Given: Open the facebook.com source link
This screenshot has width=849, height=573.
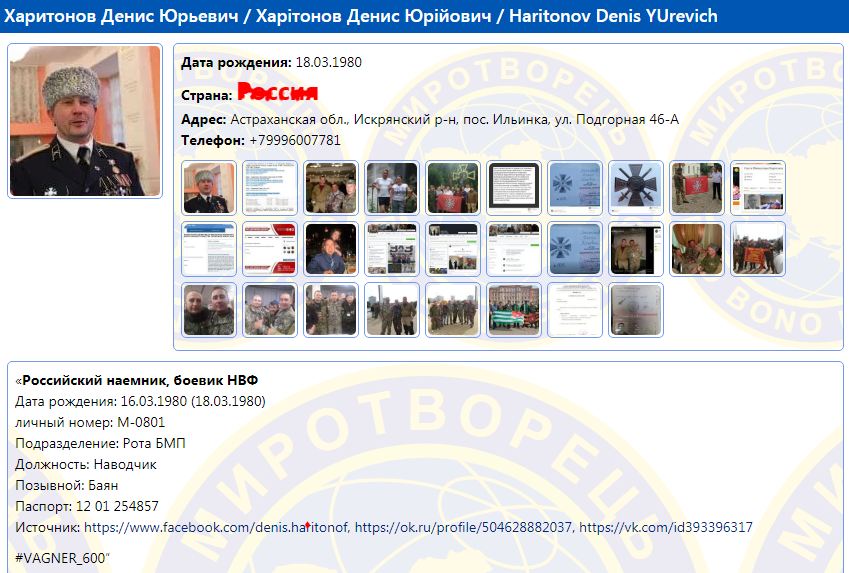Looking at the screenshot, I should (216, 527).
